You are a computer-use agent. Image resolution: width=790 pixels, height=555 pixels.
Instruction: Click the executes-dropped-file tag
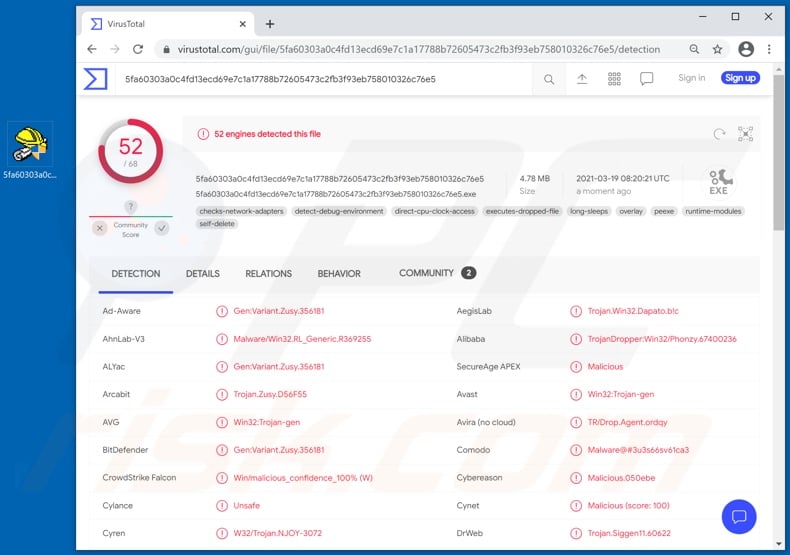pyautogui.click(x=522, y=212)
